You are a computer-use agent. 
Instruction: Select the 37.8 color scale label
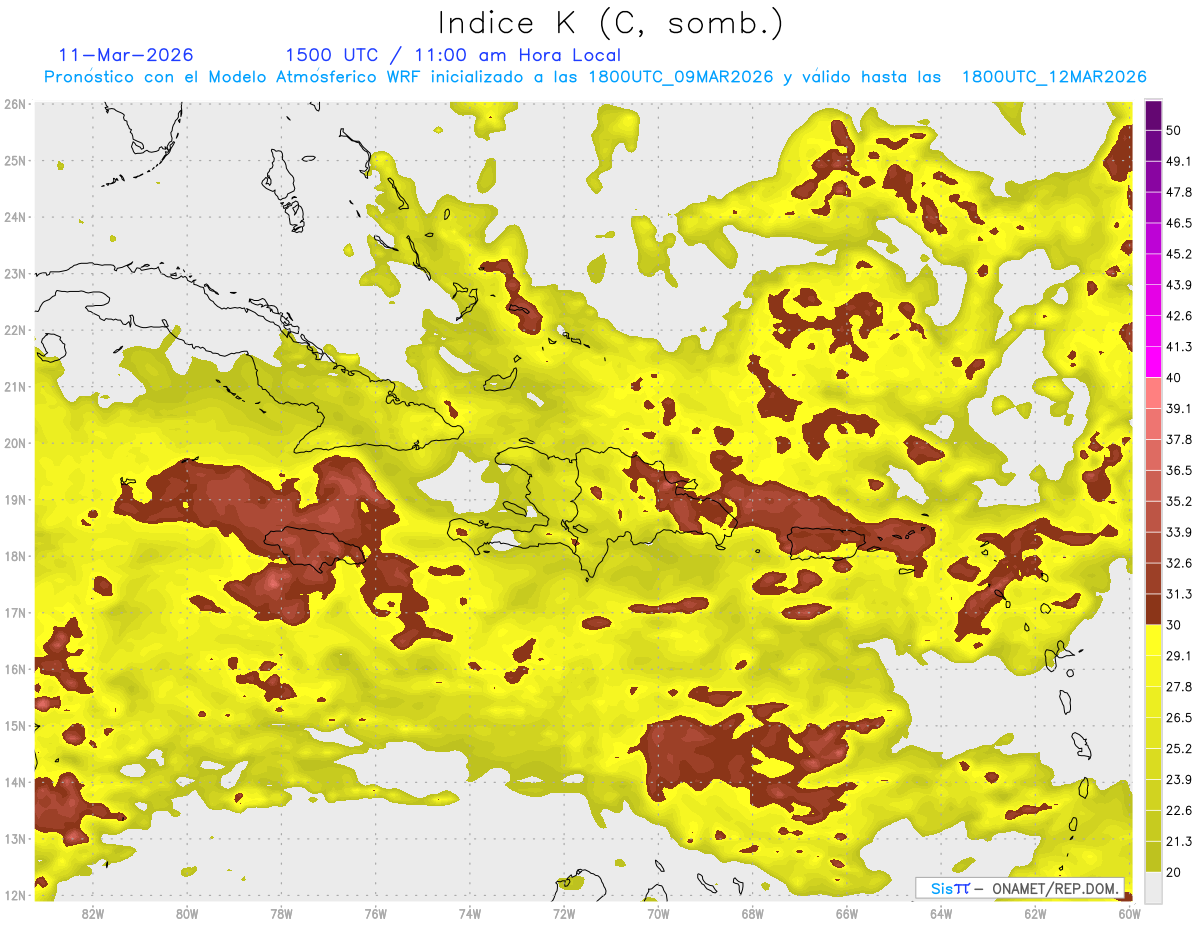(x=1178, y=440)
